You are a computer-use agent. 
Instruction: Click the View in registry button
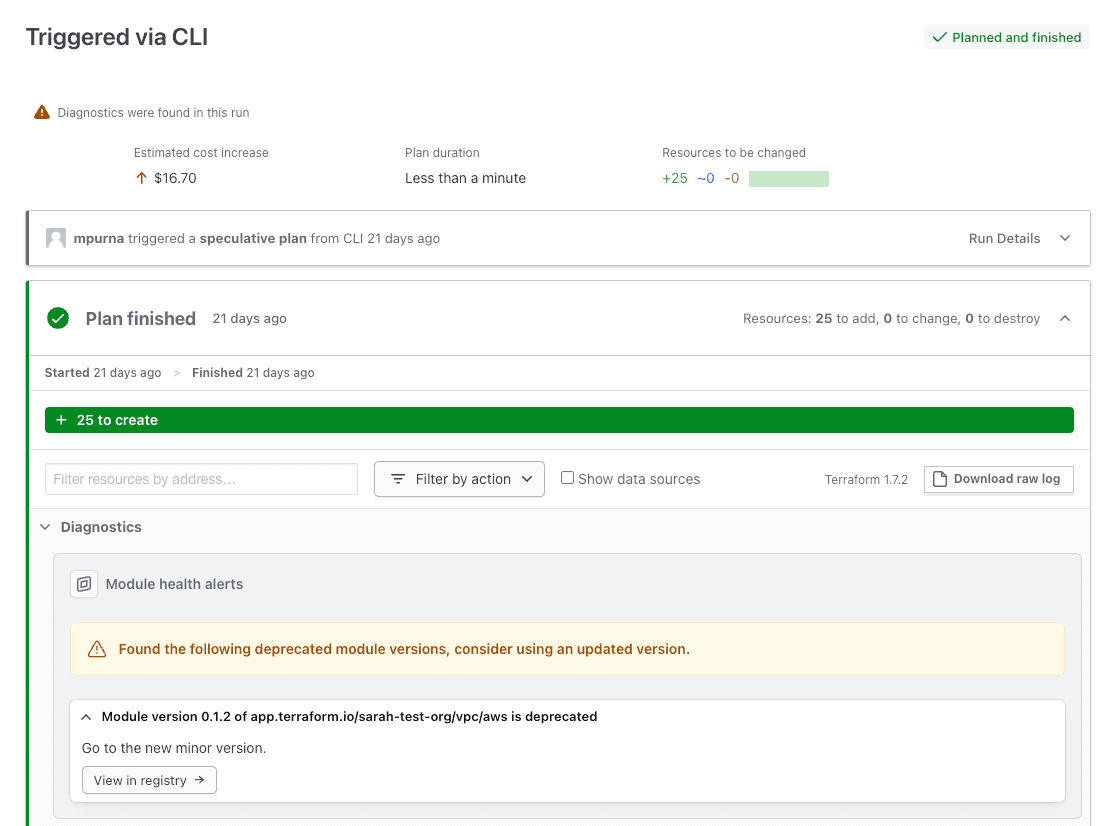click(149, 780)
